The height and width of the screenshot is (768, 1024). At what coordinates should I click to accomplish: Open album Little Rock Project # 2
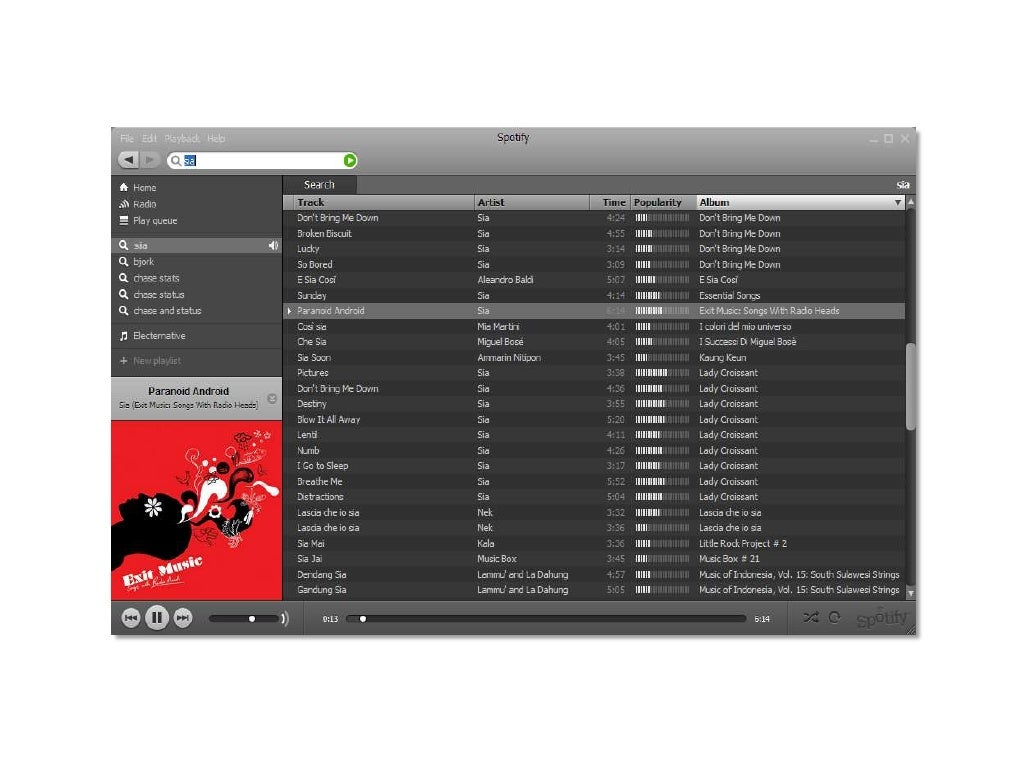[x=743, y=543]
